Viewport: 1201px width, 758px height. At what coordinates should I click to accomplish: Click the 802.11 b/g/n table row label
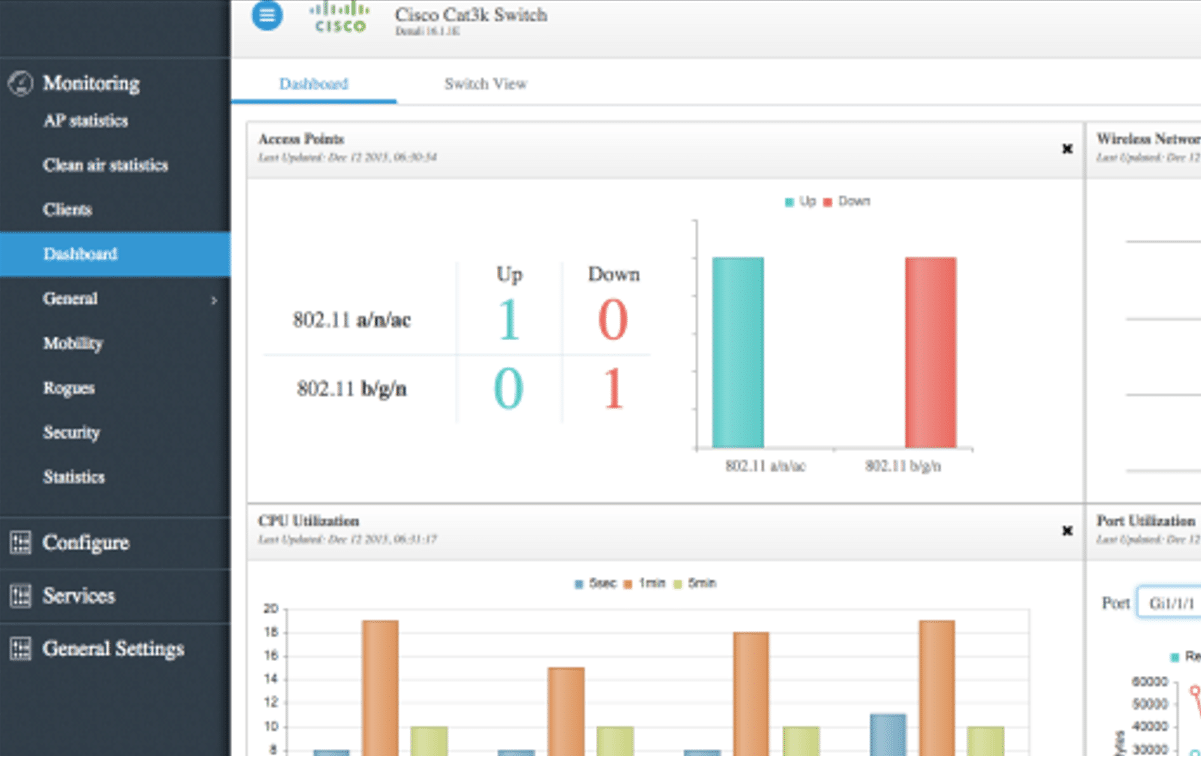352,389
